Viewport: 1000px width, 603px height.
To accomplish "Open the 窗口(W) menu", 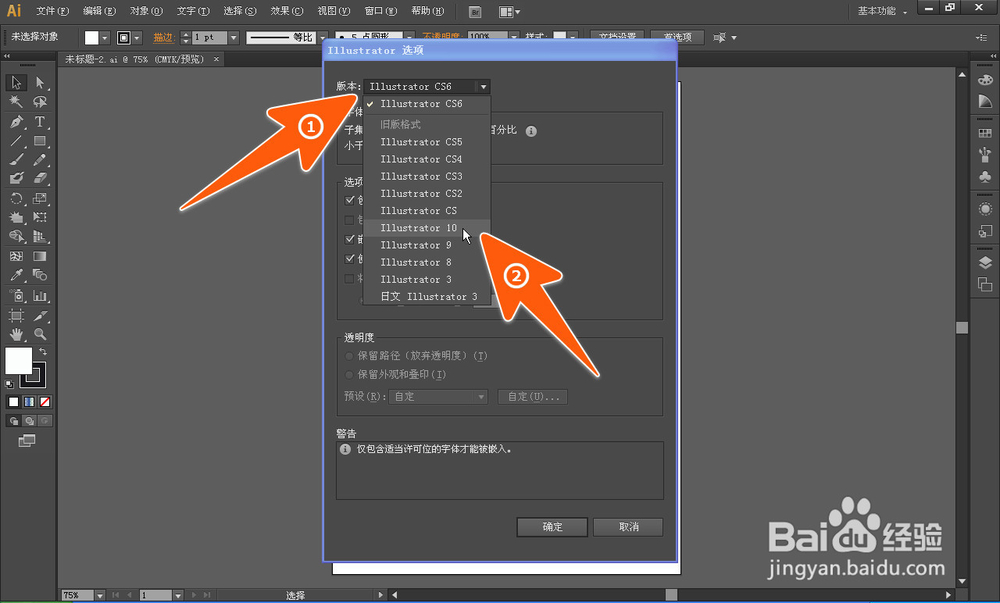I will pyautogui.click(x=380, y=11).
